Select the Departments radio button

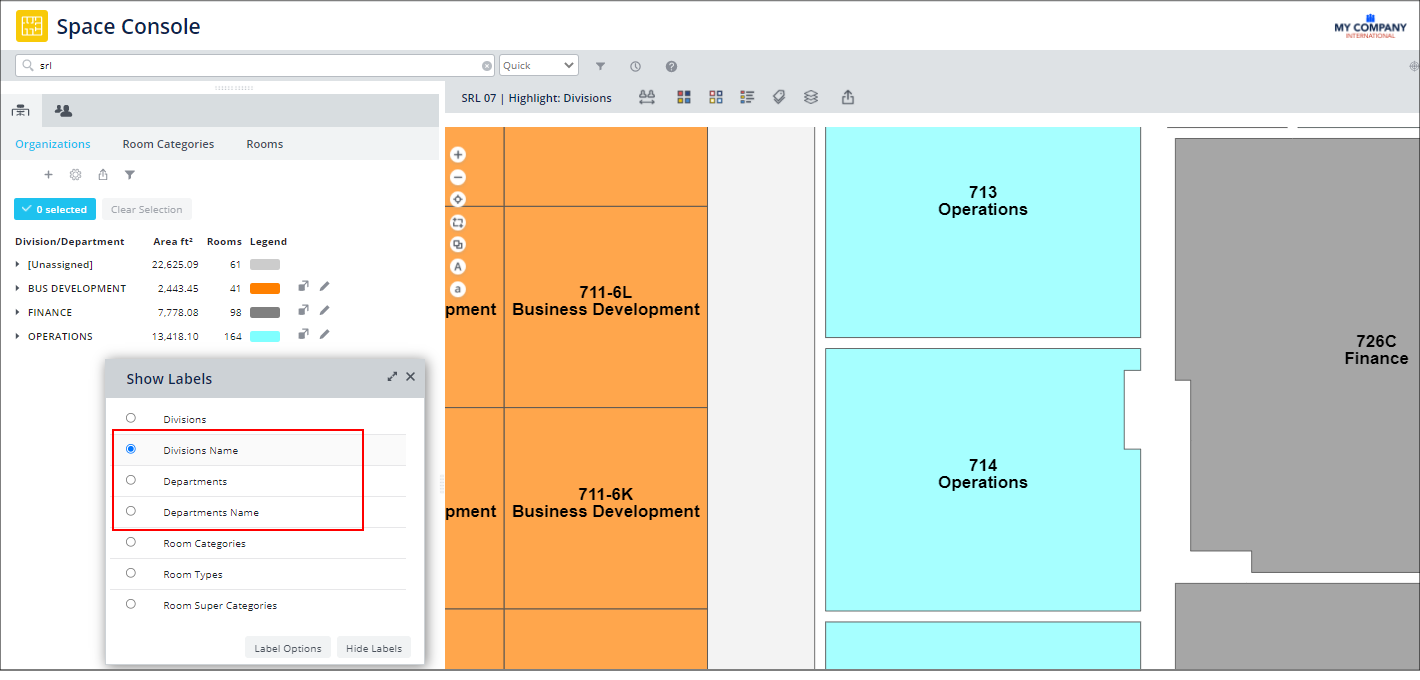tap(131, 480)
